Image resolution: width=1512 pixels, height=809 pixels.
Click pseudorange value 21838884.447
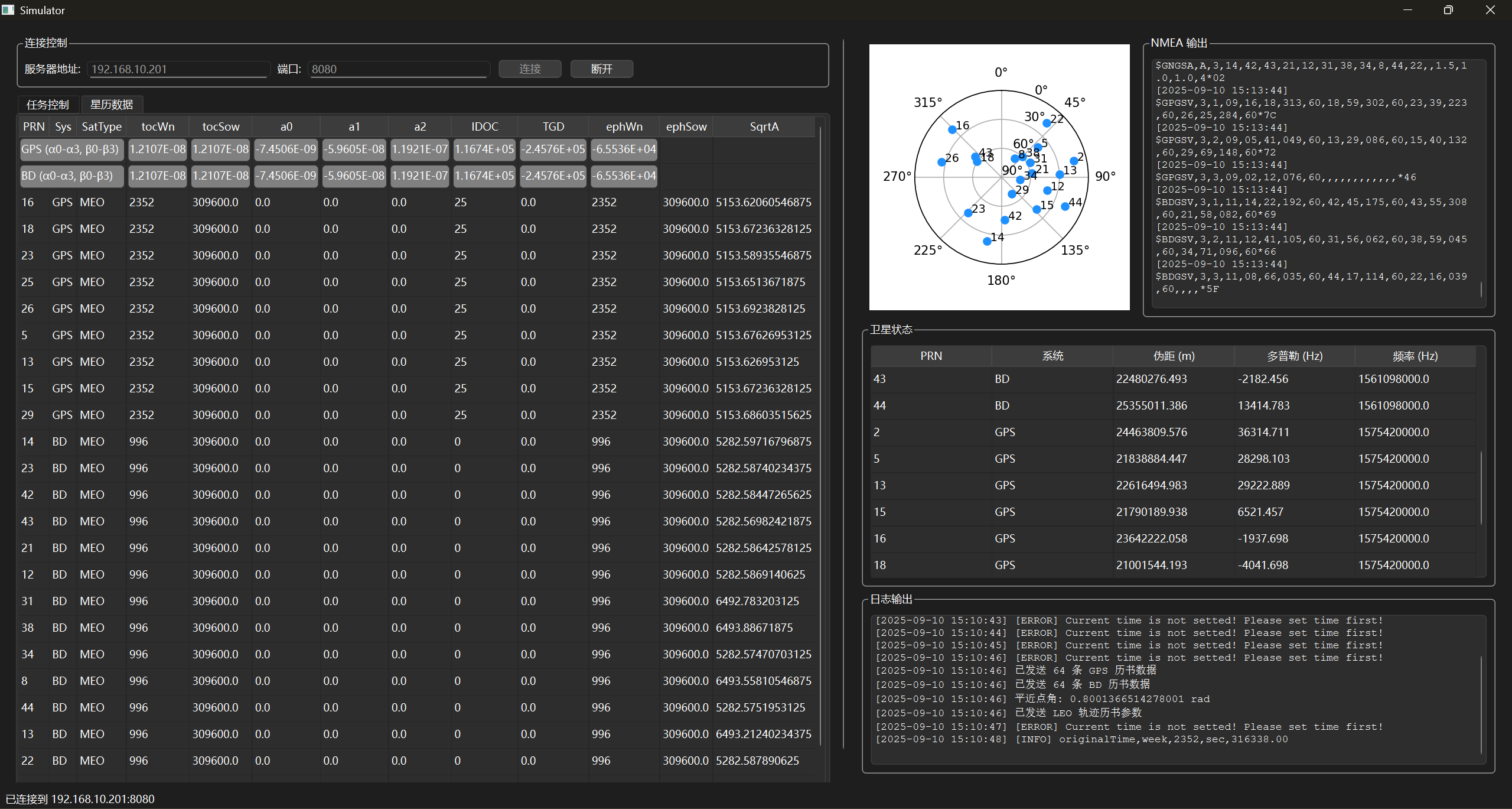pos(1151,459)
